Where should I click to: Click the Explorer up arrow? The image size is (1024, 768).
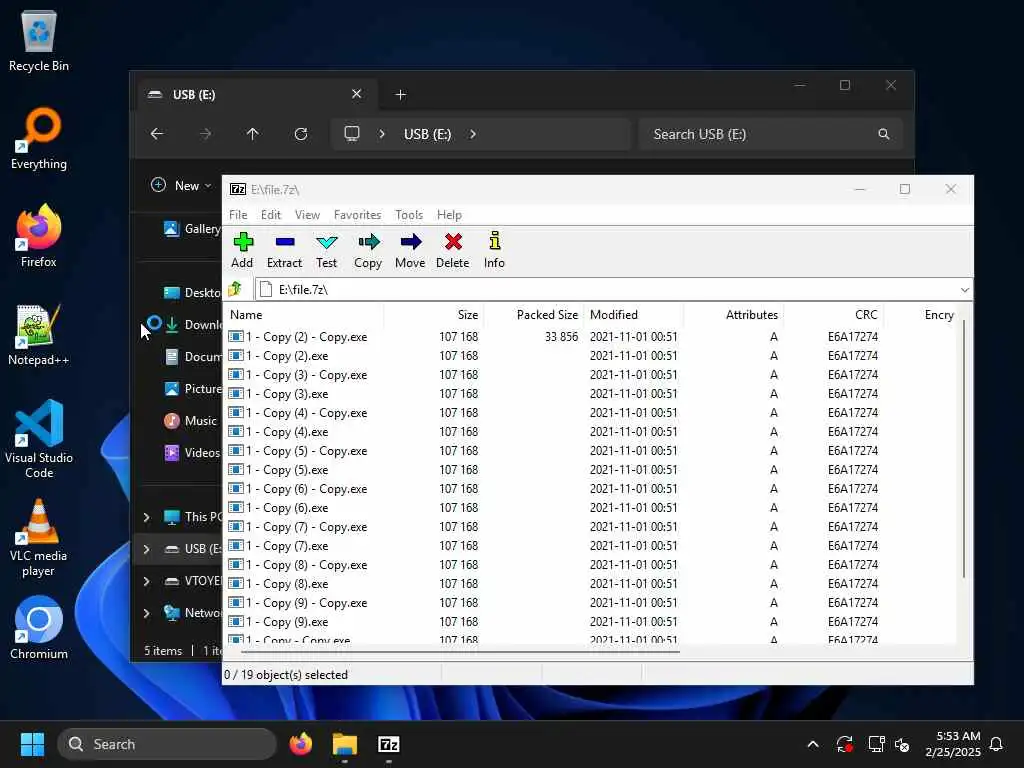[x=253, y=134]
